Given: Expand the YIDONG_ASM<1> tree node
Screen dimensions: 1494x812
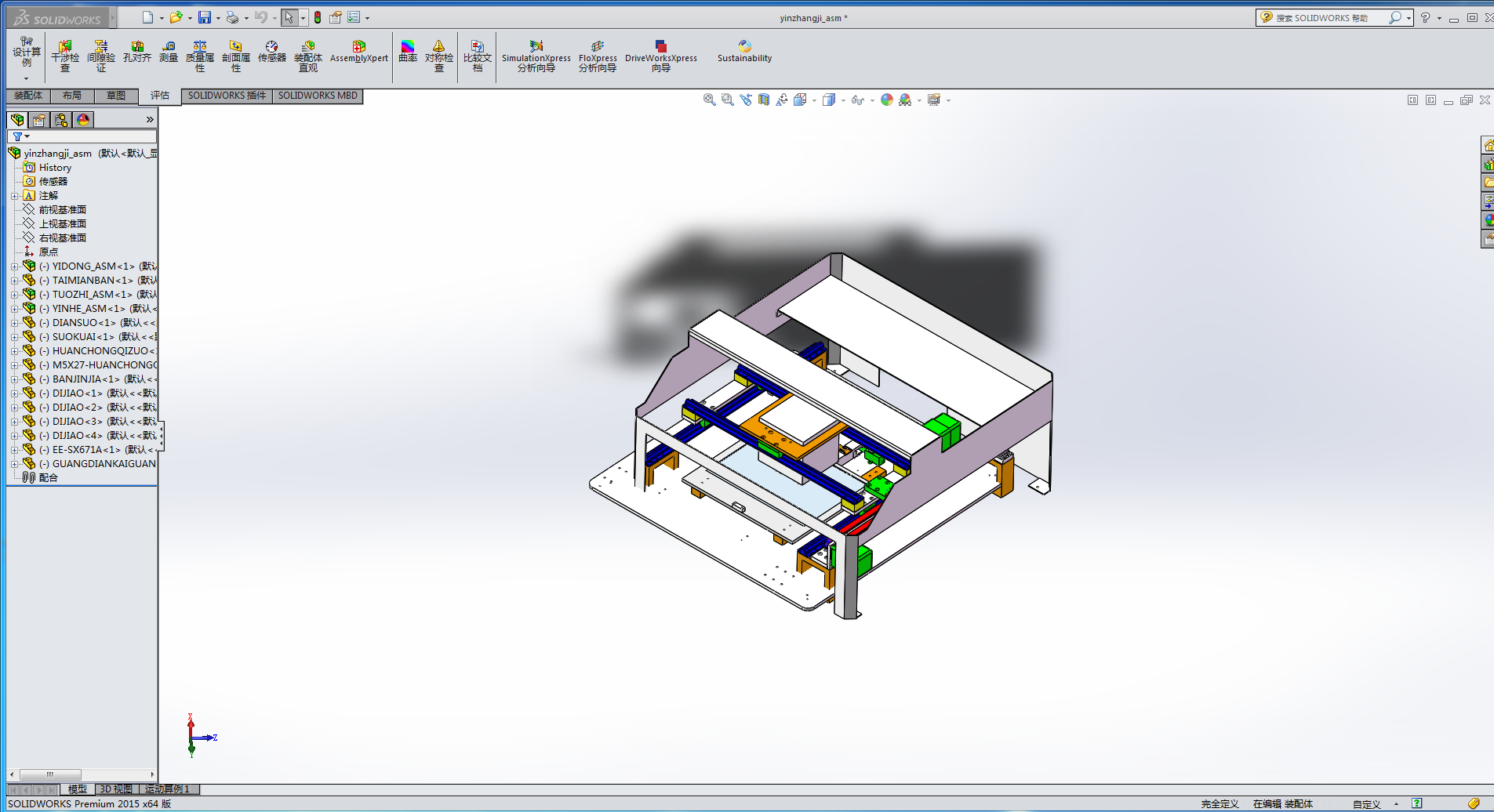Looking at the screenshot, I should [15, 266].
